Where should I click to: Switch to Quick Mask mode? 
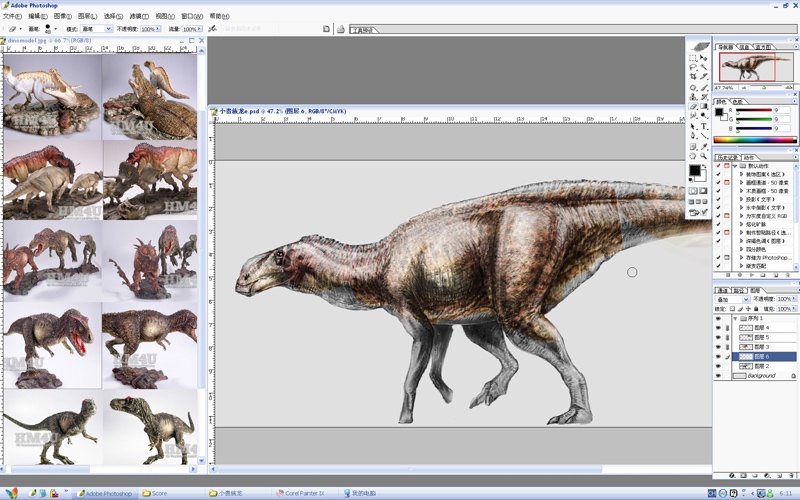coord(704,191)
